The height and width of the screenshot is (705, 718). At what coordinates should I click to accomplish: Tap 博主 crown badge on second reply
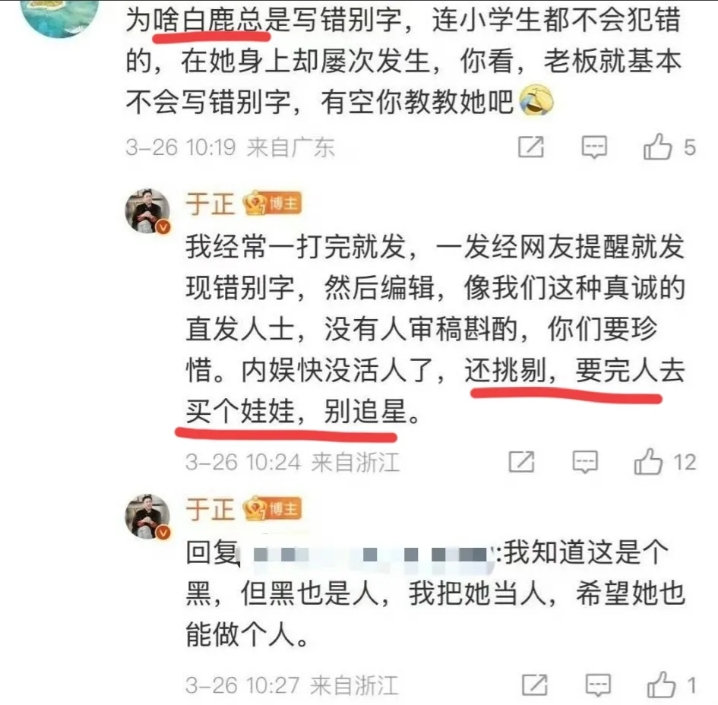click(x=272, y=509)
